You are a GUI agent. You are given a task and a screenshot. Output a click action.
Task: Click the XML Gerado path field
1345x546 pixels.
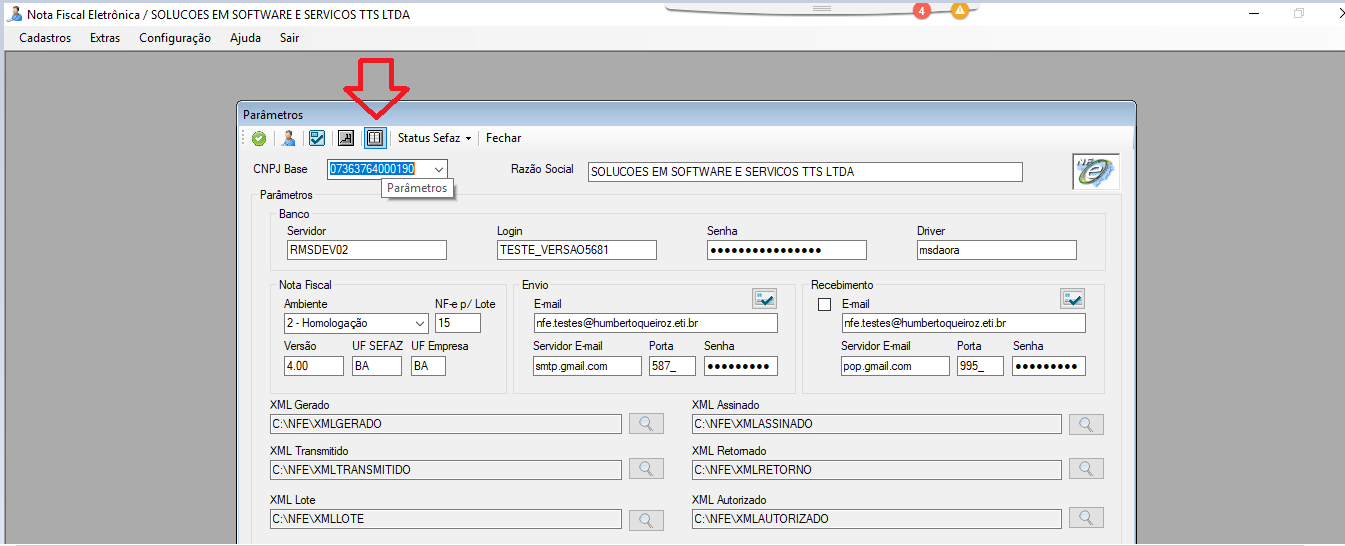[x=445, y=424]
